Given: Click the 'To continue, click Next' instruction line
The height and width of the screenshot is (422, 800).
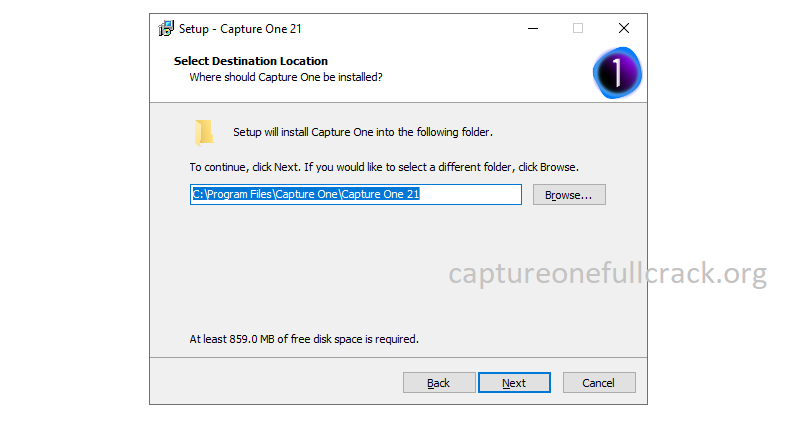Looking at the screenshot, I should (384, 167).
